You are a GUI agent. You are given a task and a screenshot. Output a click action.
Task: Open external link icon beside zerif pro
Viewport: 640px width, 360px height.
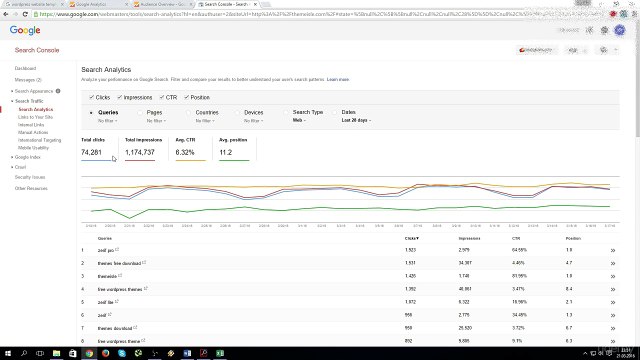(117, 249)
